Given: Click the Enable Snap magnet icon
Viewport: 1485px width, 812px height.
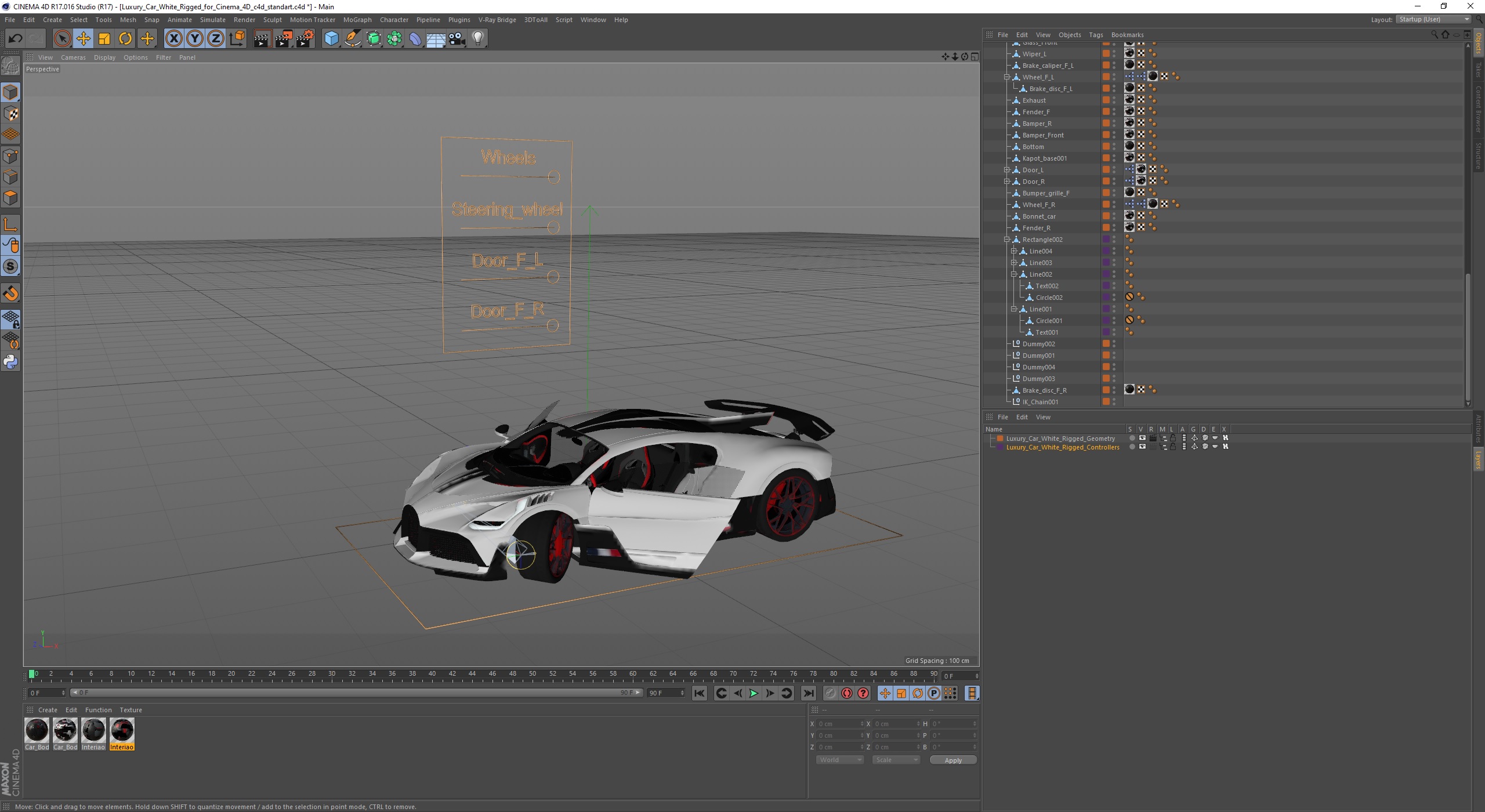Looking at the screenshot, I should click(10, 293).
